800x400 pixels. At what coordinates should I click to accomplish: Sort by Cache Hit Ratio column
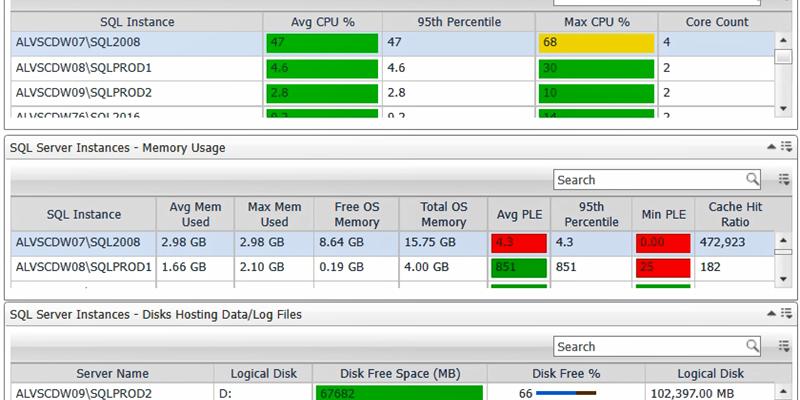pyautogui.click(x=735, y=214)
